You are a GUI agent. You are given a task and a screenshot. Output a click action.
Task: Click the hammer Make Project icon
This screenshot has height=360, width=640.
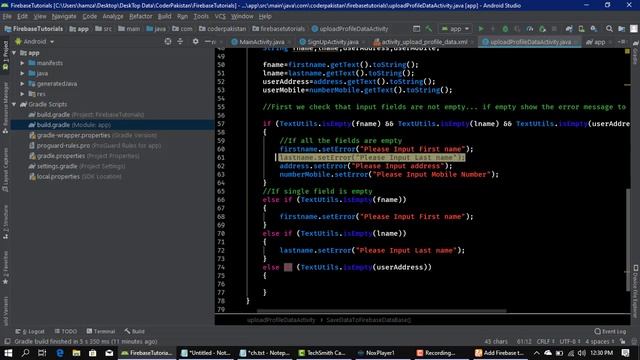(x=429, y=29)
